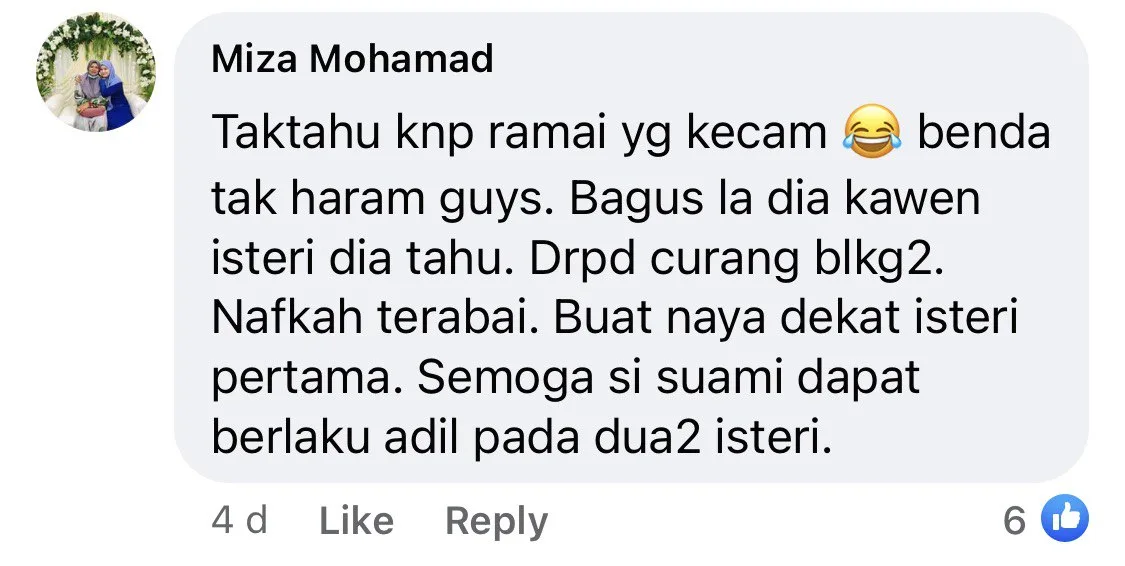Image resolution: width=1125 pixels, height=566 pixels.
Task: Click the word "Nafkah" in the comment
Action: [287, 319]
